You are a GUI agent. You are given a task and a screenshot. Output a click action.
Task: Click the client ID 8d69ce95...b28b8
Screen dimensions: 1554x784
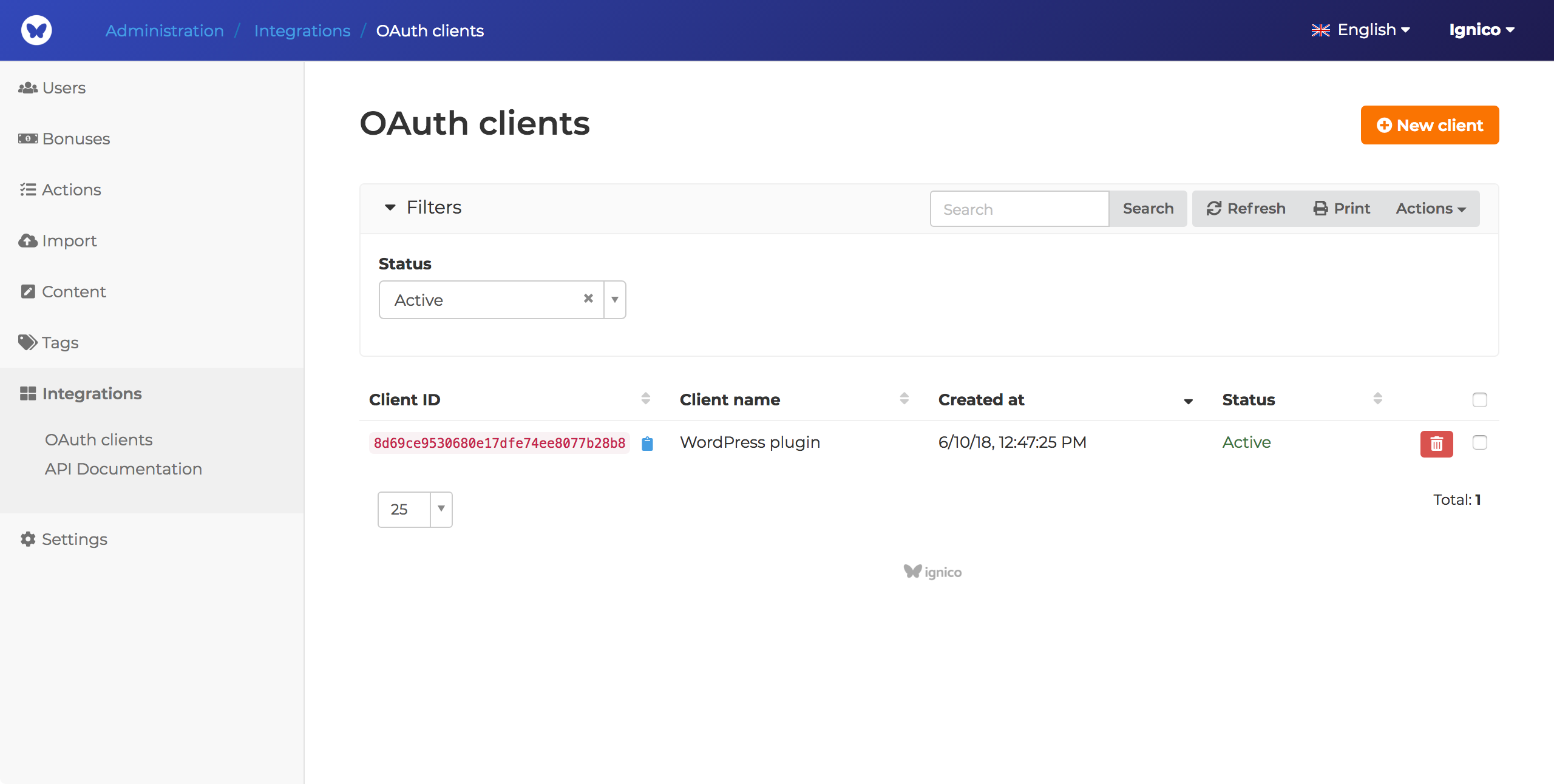tap(500, 443)
